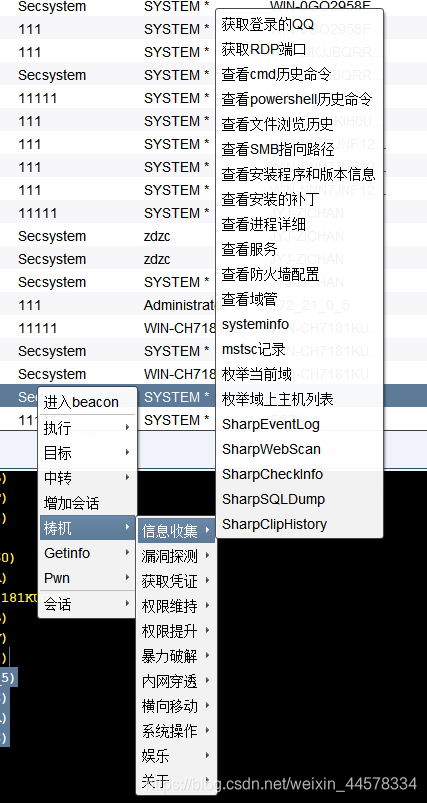Run SharpSQLDump
427x803 pixels.
coord(300,499)
